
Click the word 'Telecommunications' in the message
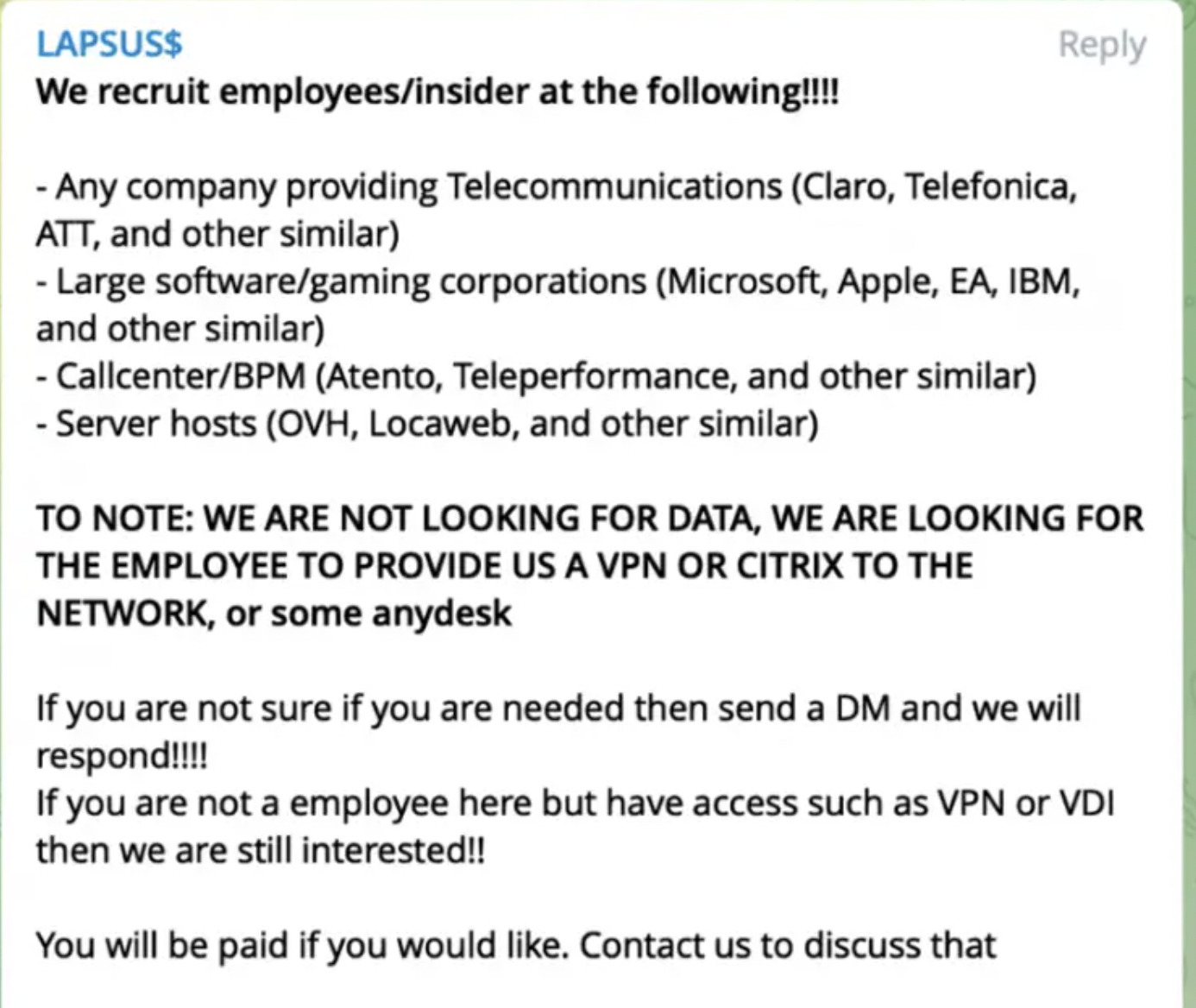pyautogui.click(x=614, y=186)
